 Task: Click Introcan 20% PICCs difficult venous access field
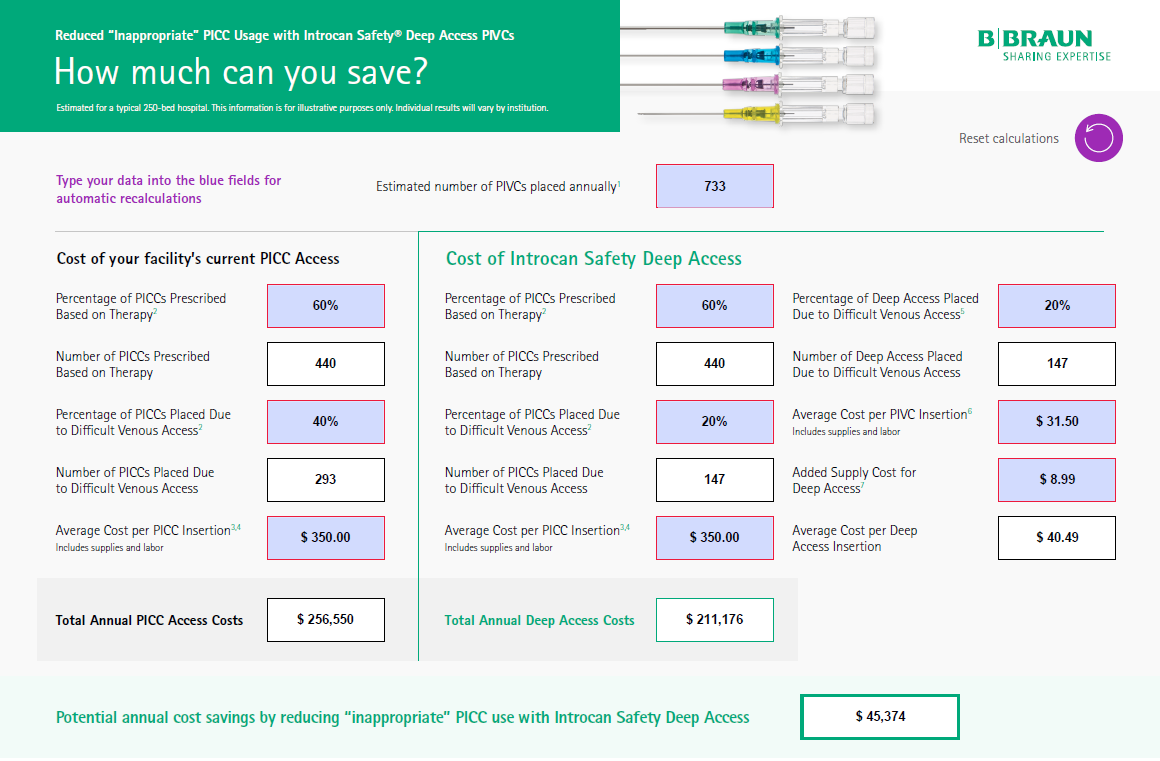[x=714, y=422]
